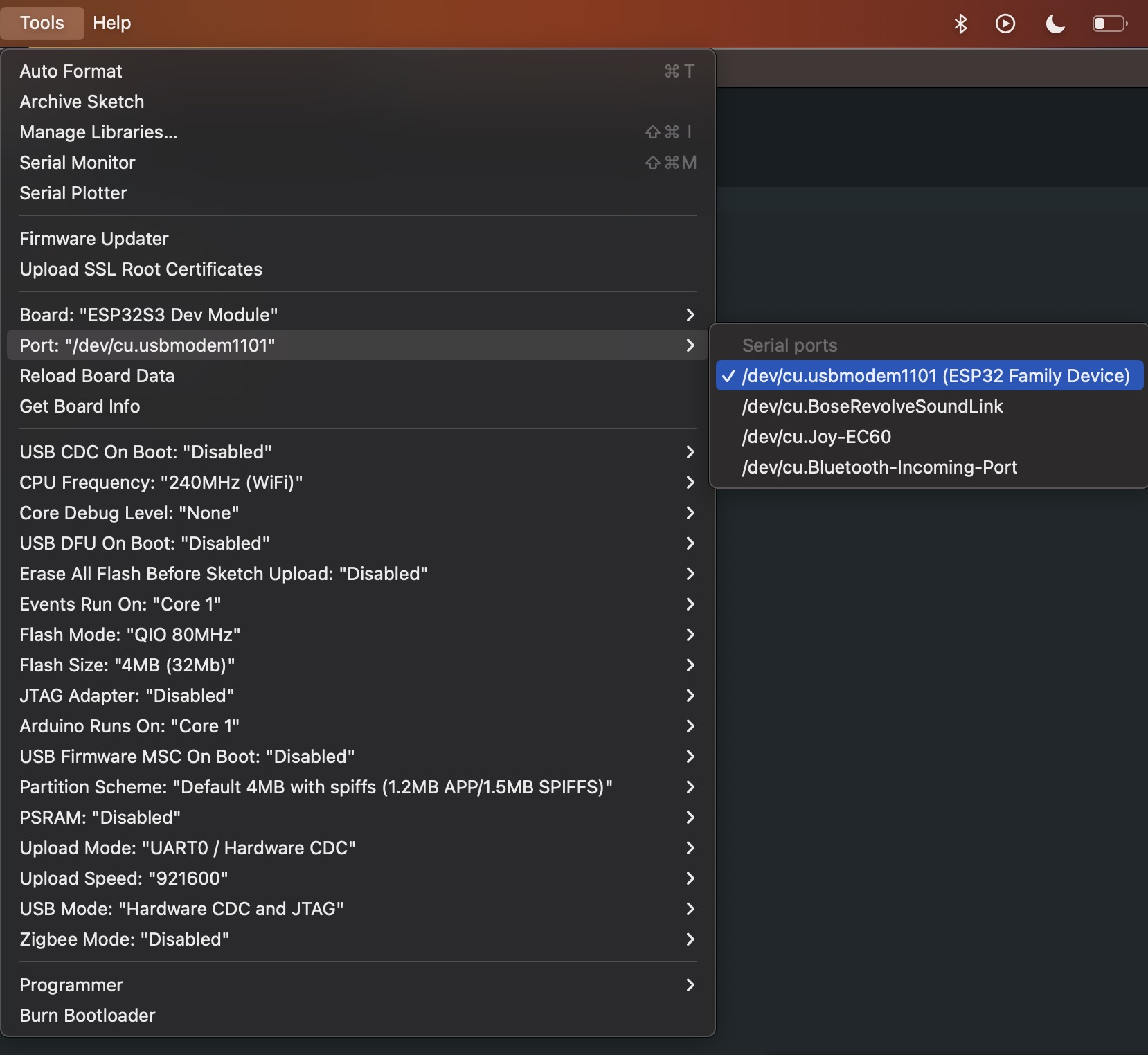Open USB Firmware MSC On Boot option
Screen dimensions: 1148x1055
point(358,757)
